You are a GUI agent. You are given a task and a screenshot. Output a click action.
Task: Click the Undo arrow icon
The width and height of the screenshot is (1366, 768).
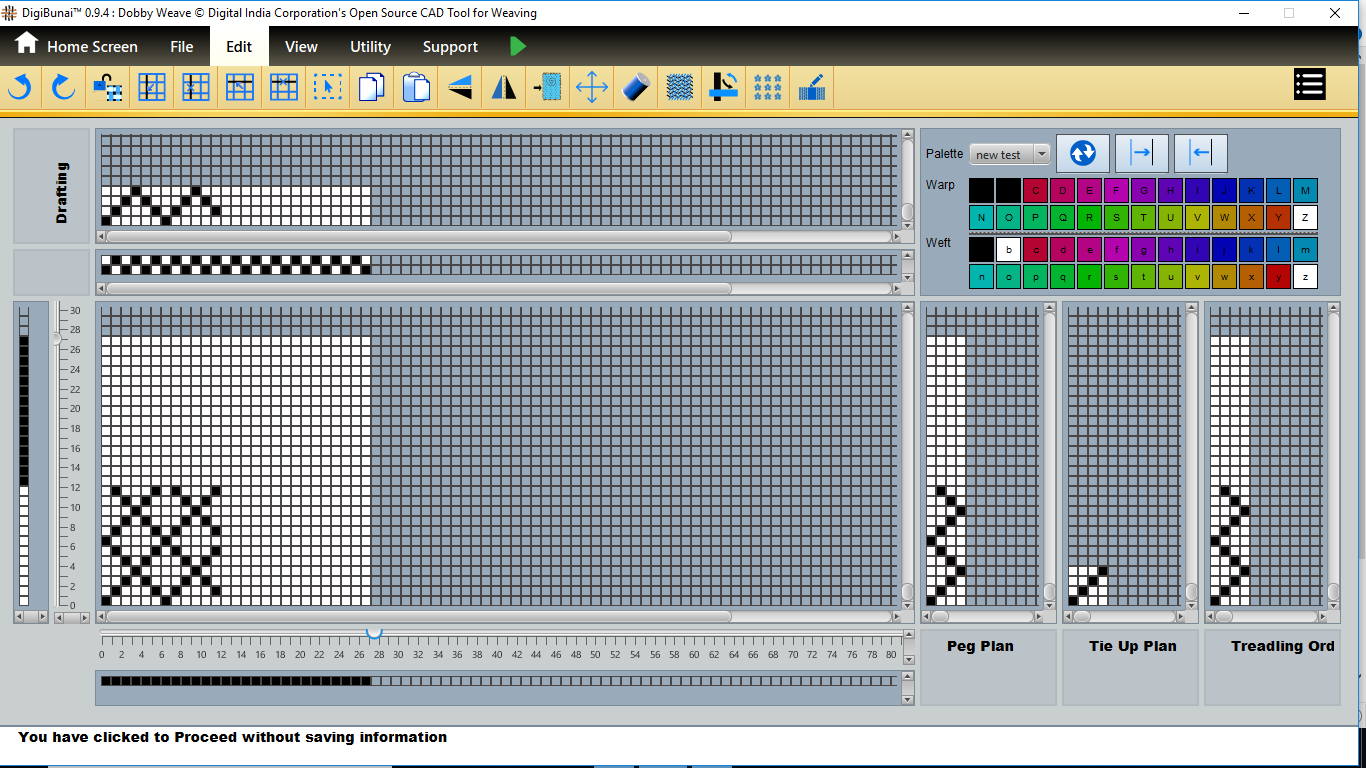(19, 88)
